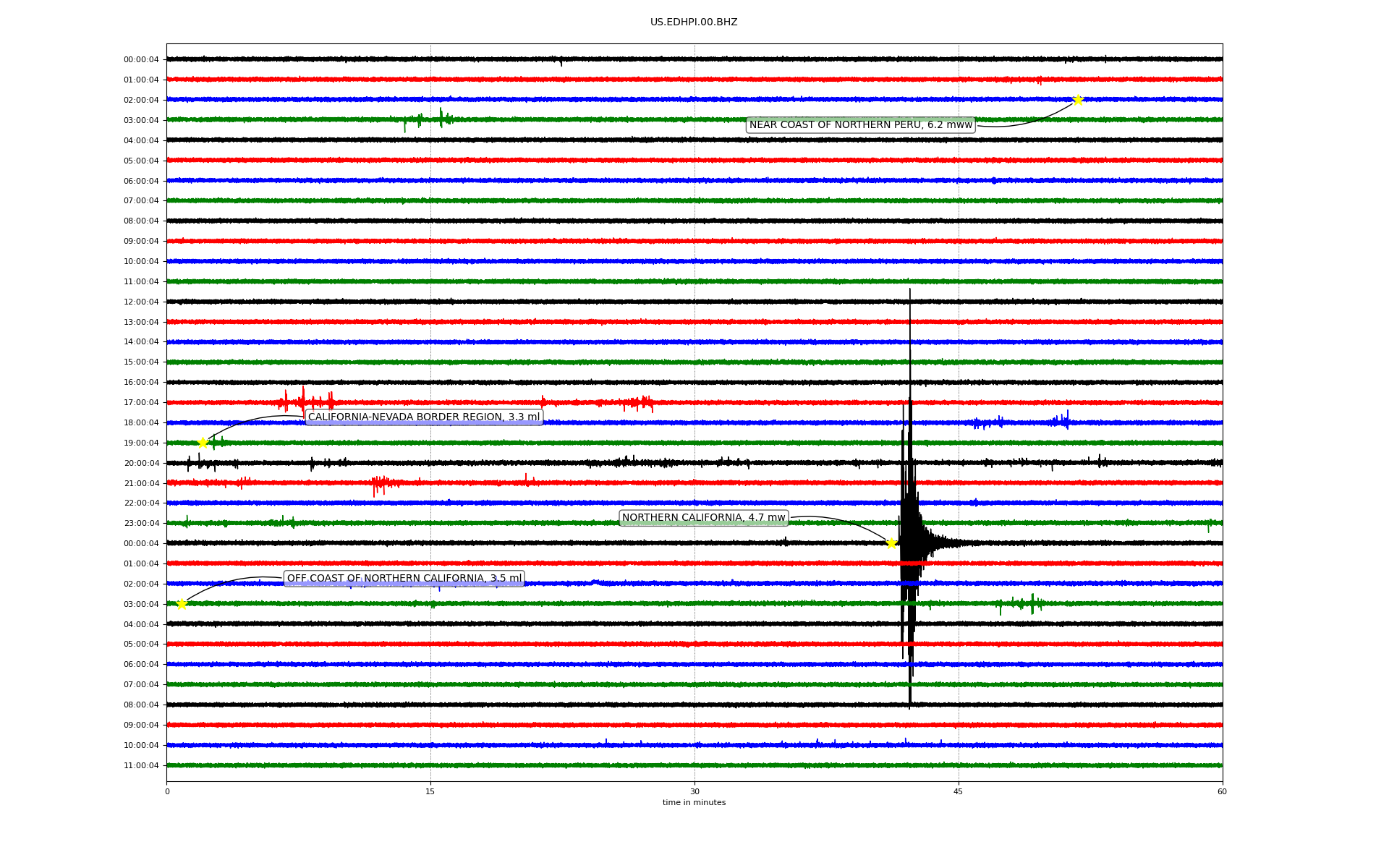1389x868 pixels.
Task: Click the red burst on 17:00:04 trace
Action: pyautogui.click(x=304, y=401)
